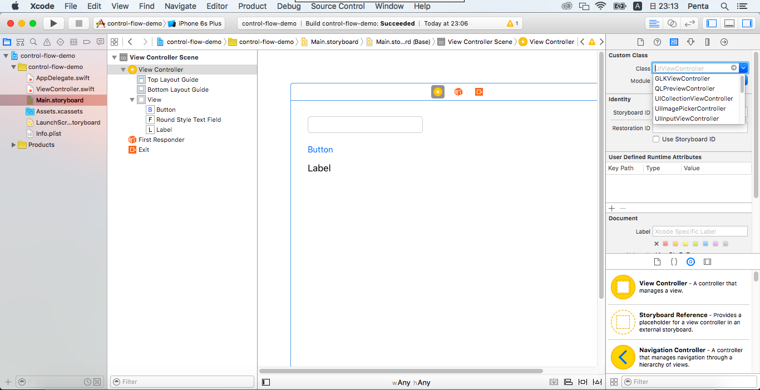Screen dimensions: 760x390
Task: Show the Code Snippet library
Action: pos(674,262)
